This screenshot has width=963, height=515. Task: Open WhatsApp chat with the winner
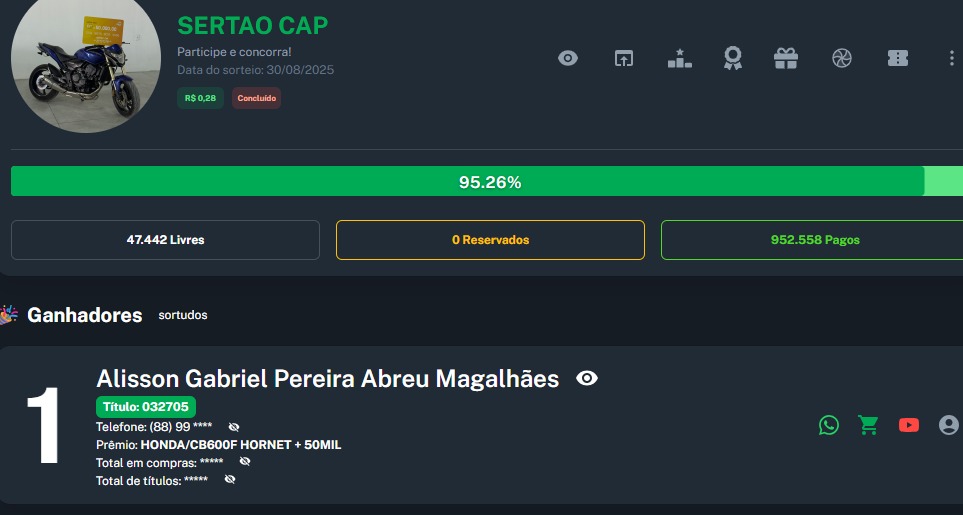pyautogui.click(x=829, y=425)
